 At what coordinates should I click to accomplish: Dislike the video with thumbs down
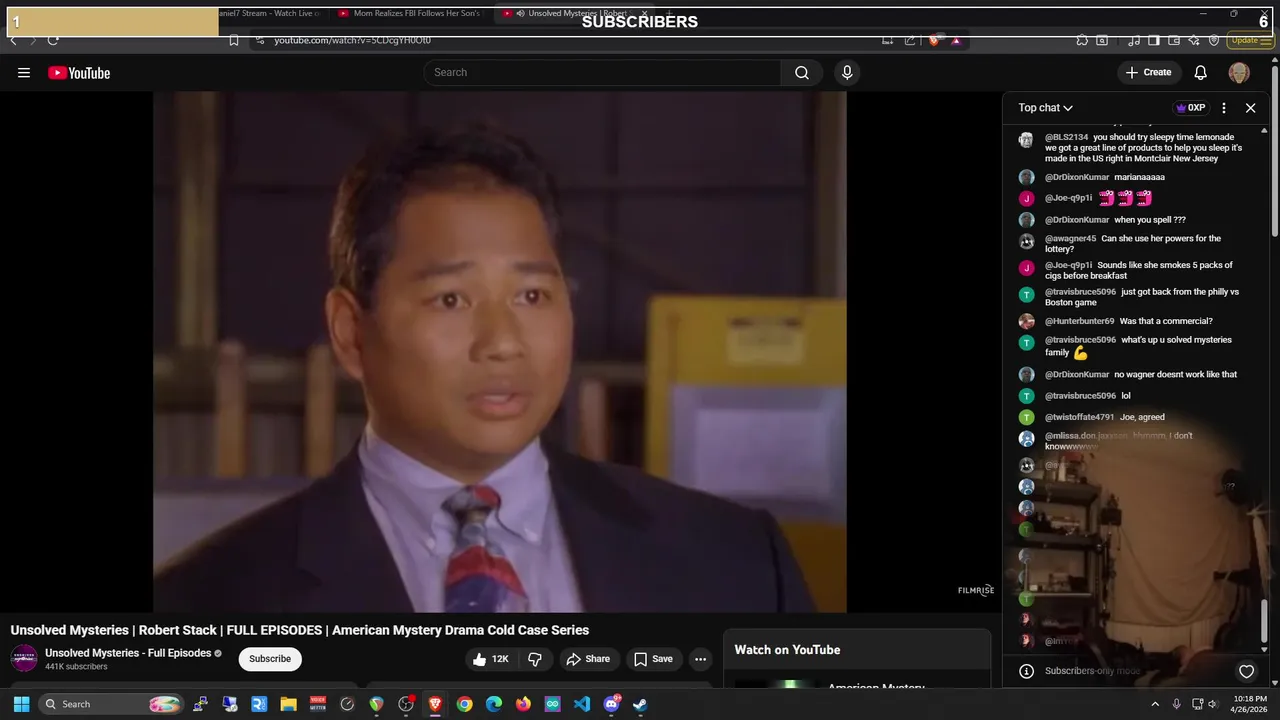point(535,659)
